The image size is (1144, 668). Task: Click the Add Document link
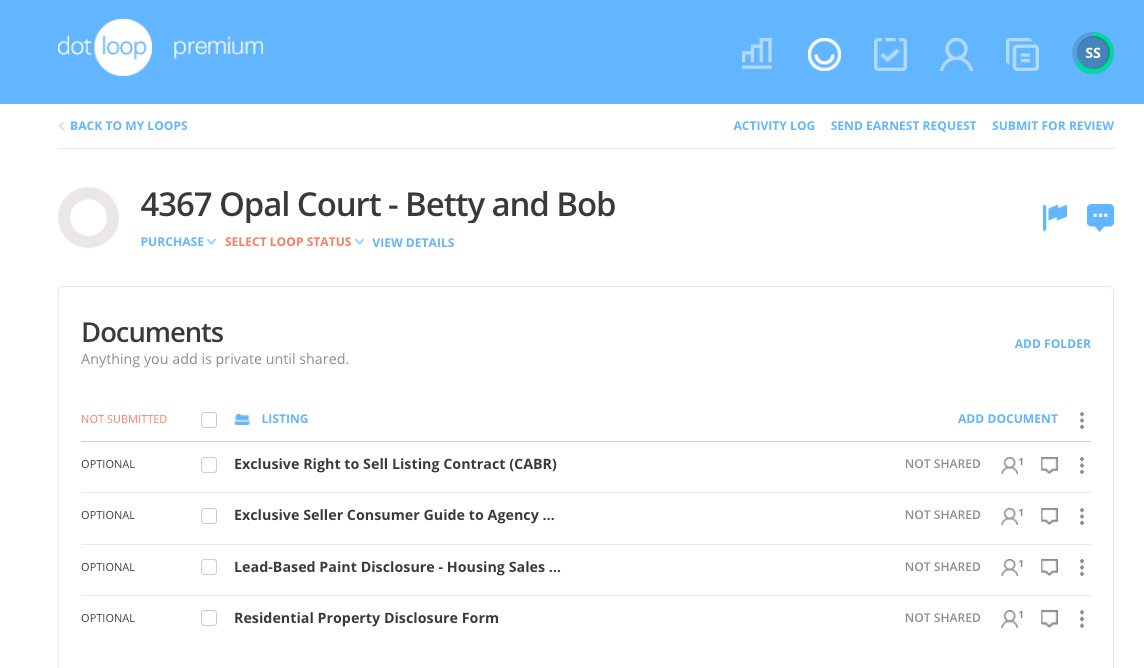tap(1007, 419)
